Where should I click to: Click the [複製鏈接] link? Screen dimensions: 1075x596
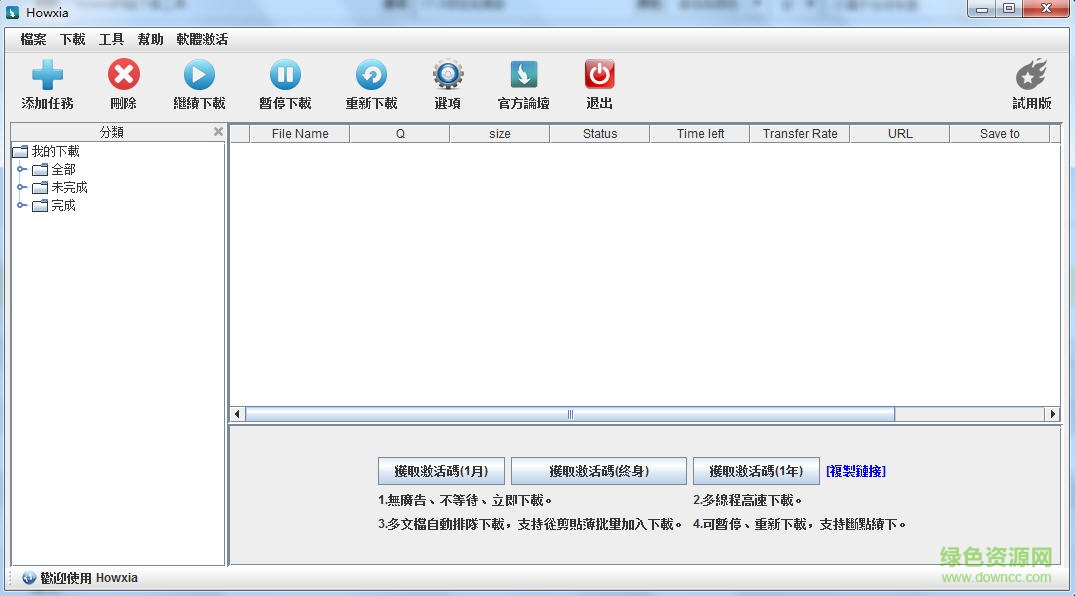pyautogui.click(x=855, y=470)
